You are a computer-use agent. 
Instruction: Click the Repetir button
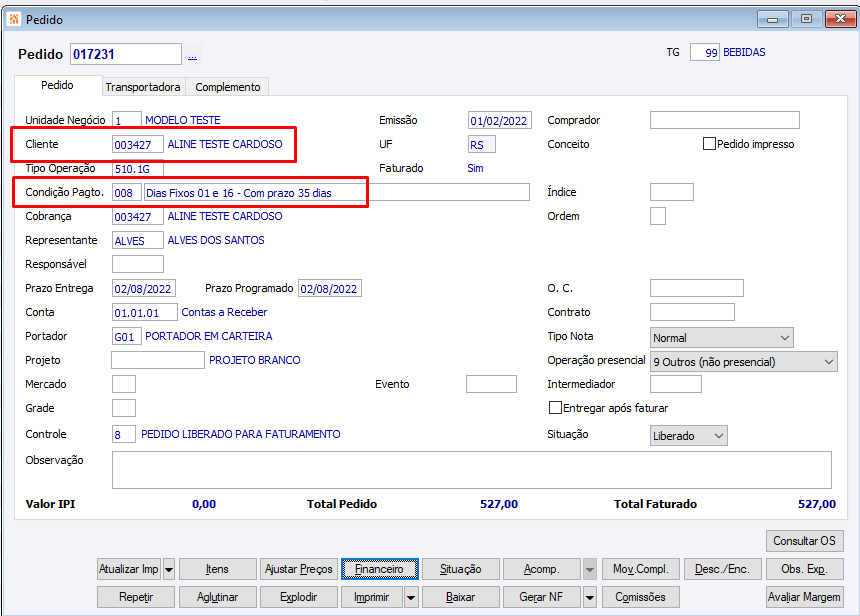tap(136, 597)
